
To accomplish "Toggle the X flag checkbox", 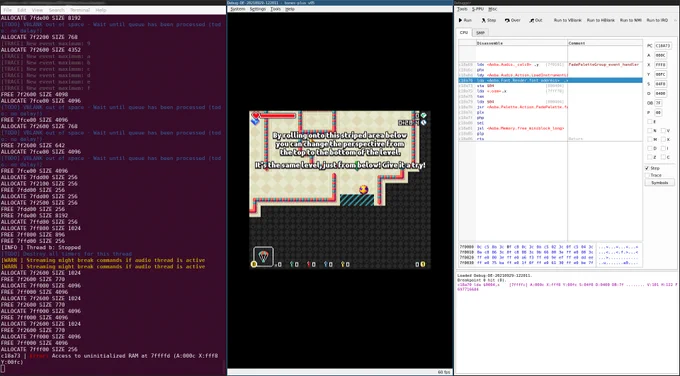I will 664,139.
